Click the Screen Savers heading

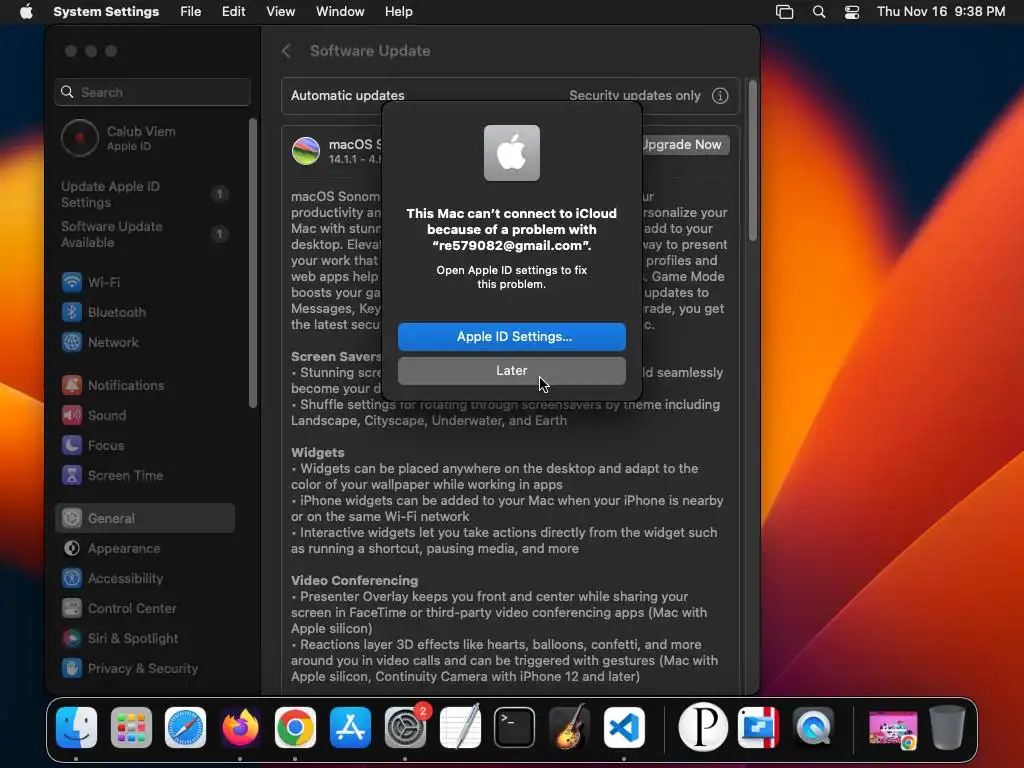pyautogui.click(x=336, y=357)
